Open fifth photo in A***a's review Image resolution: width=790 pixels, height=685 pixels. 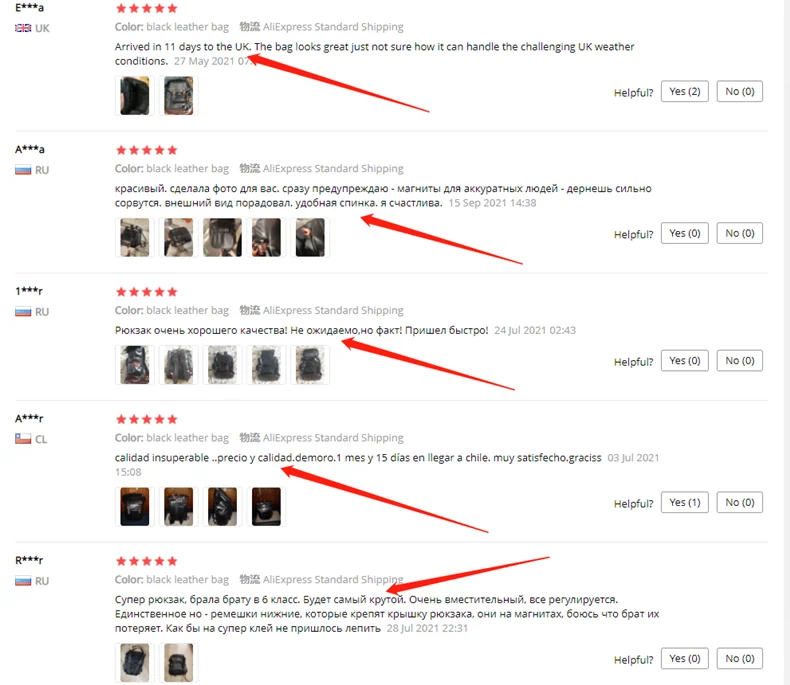310,237
